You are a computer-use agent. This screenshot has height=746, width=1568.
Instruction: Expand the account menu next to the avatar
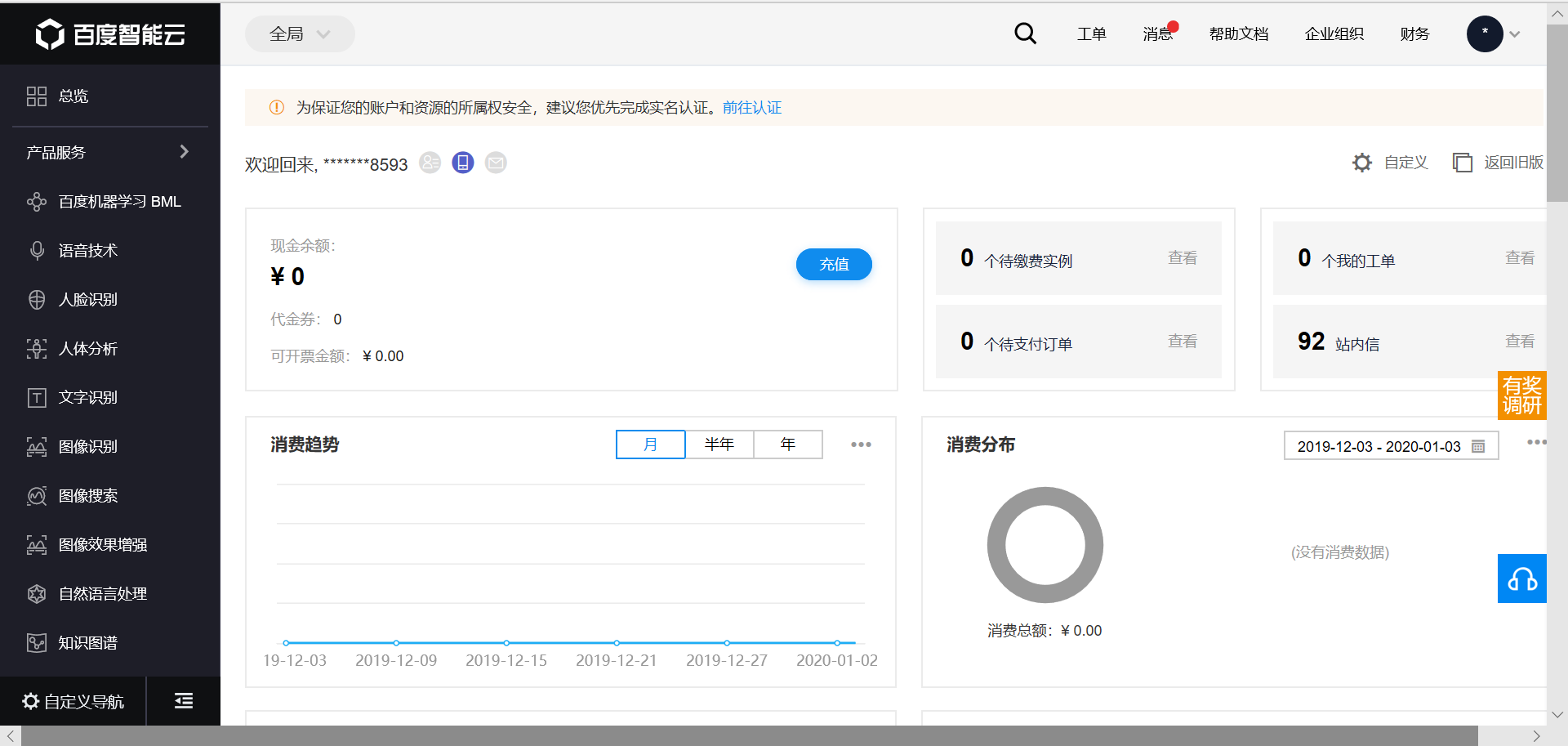pos(1515,34)
